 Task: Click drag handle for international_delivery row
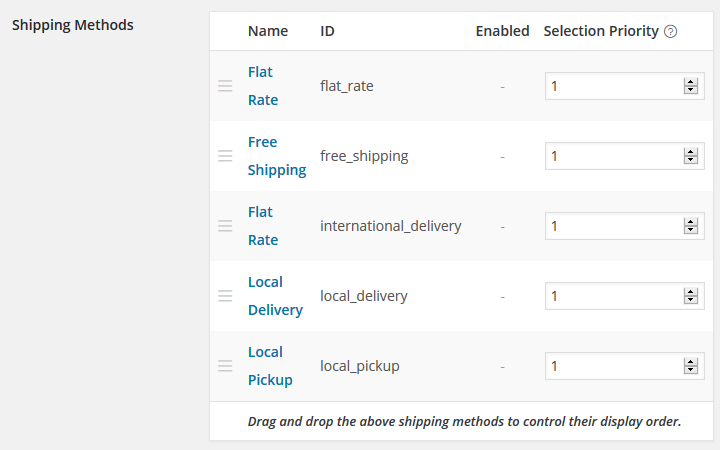point(225,226)
